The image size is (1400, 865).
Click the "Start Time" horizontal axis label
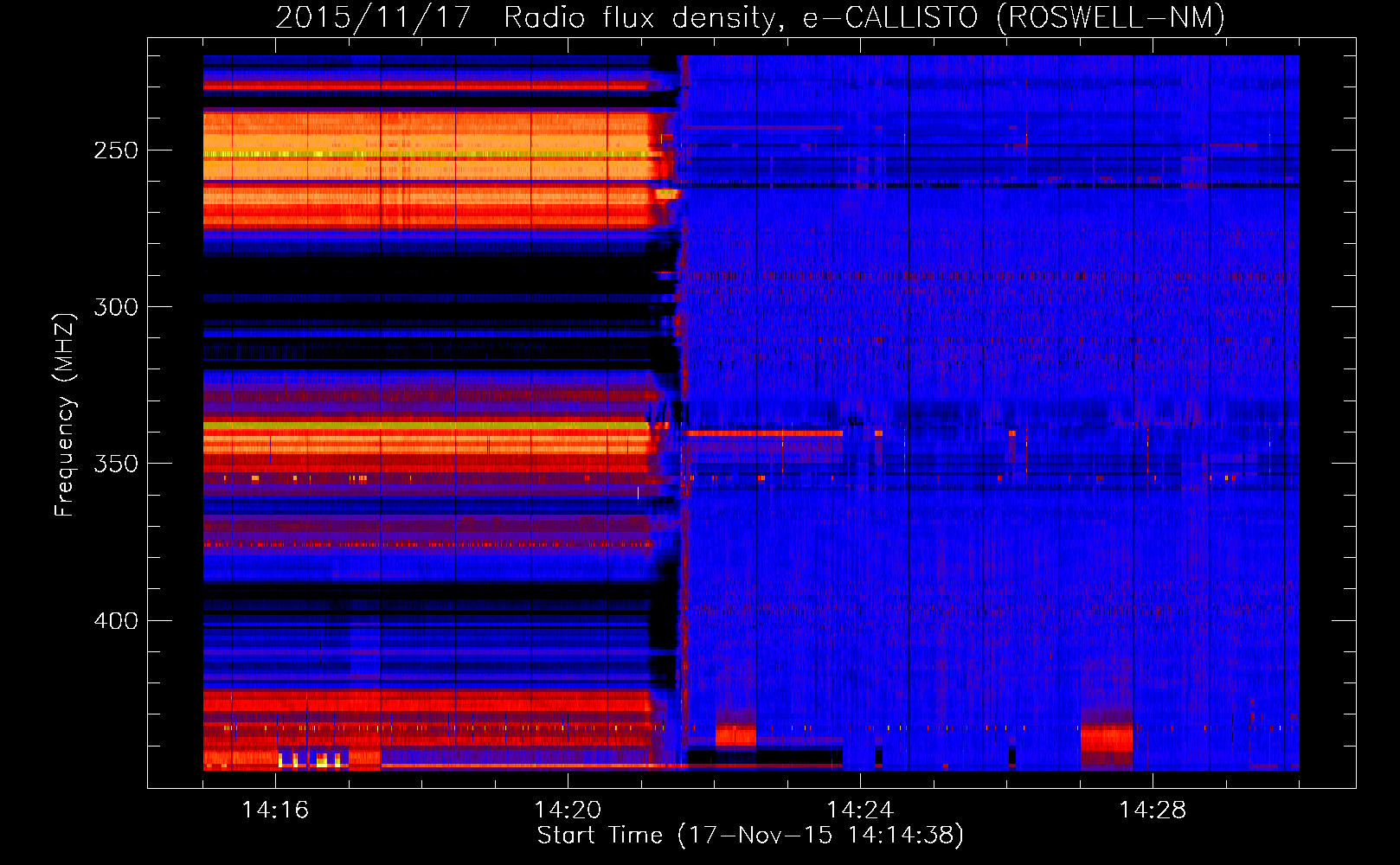click(600, 836)
